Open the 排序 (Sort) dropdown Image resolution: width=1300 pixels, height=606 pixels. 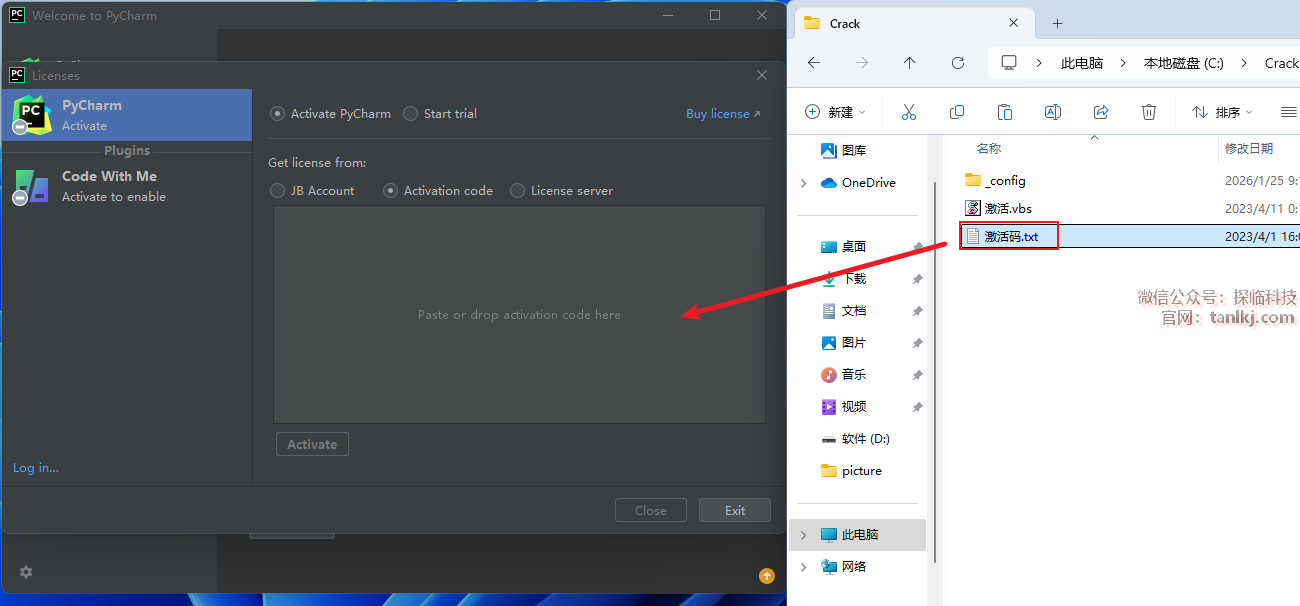[1222, 112]
